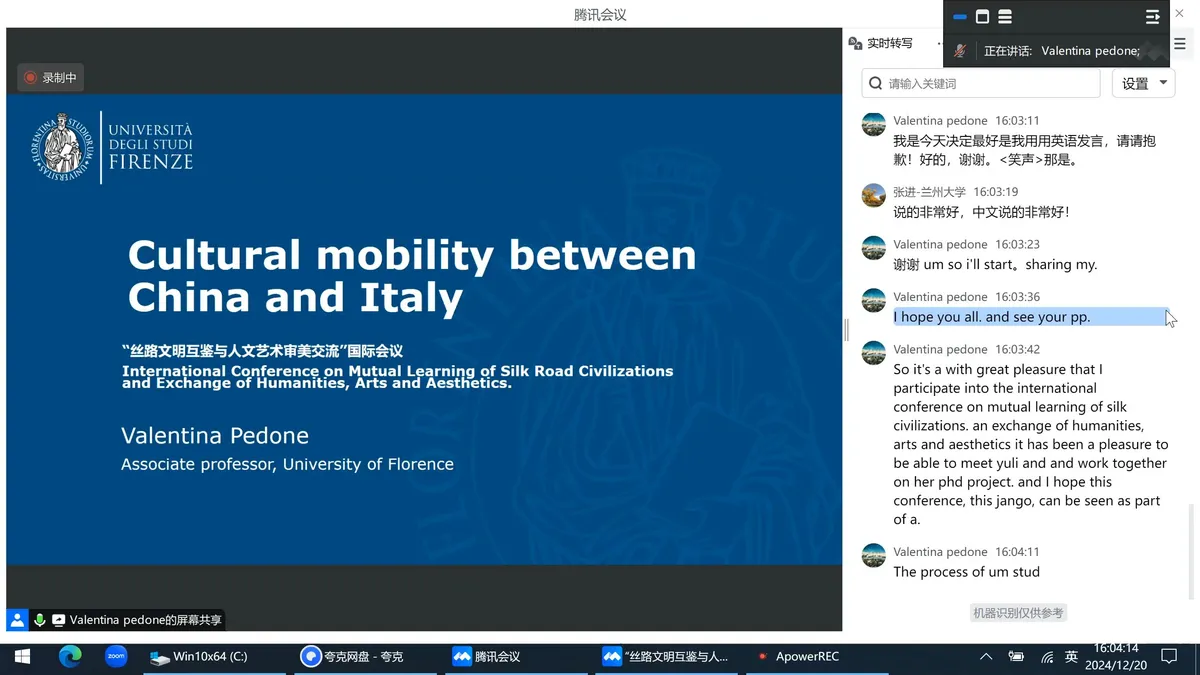Open the 设置 settings dropdown

(x=1143, y=84)
